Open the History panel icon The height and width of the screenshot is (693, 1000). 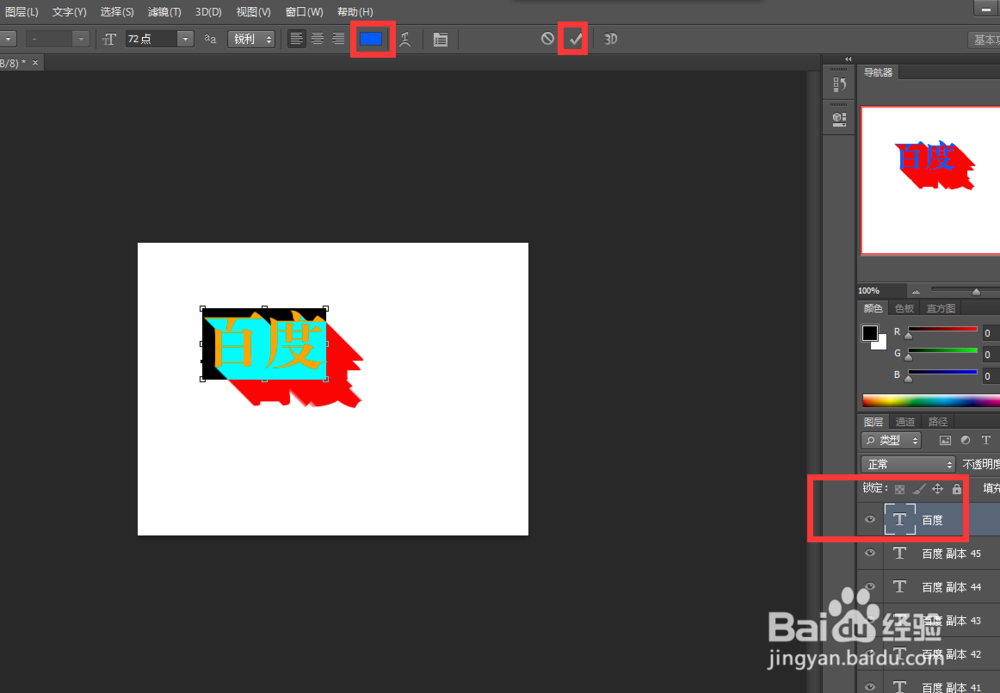pyautogui.click(x=839, y=84)
